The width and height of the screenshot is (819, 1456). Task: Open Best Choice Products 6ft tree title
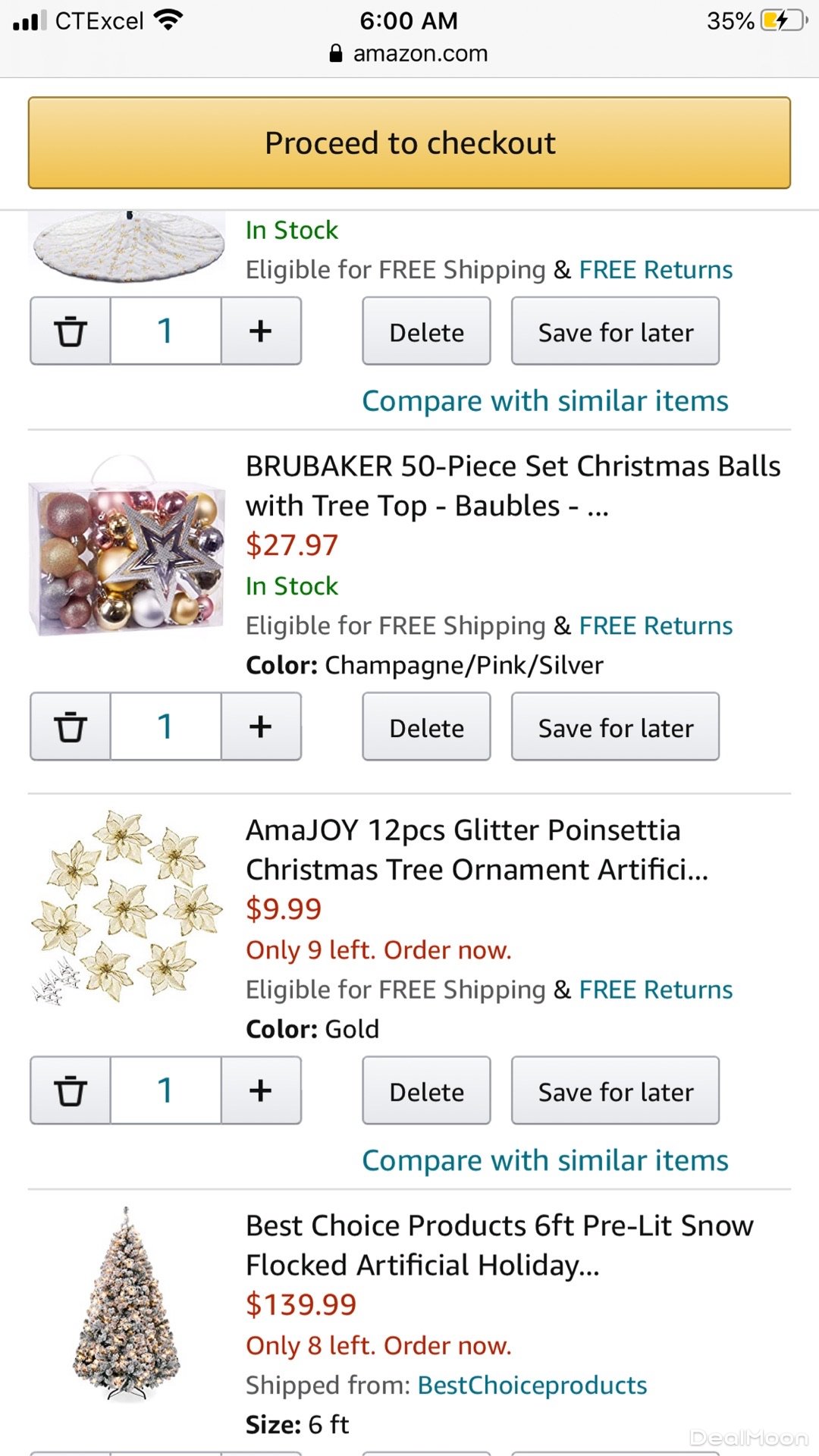tap(499, 1244)
